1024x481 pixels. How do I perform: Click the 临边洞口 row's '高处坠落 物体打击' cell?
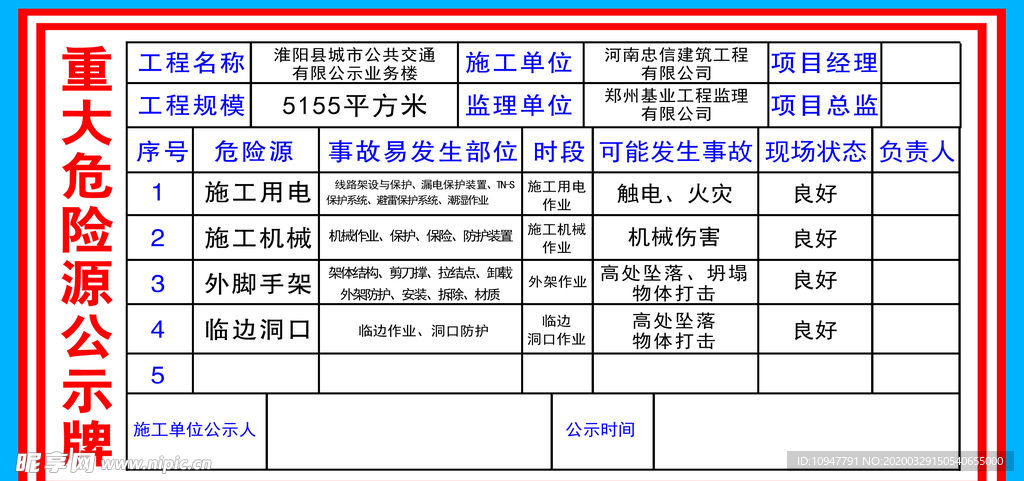pyautogui.click(x=674, y=330)
